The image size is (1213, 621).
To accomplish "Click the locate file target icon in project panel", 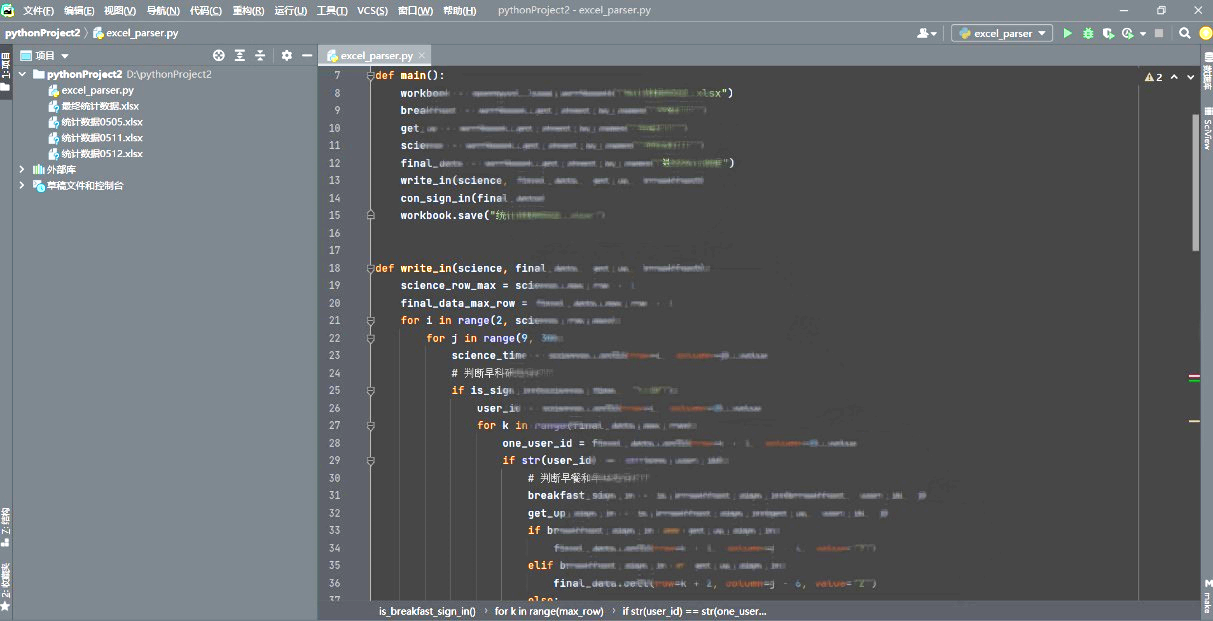I will 219,56.
